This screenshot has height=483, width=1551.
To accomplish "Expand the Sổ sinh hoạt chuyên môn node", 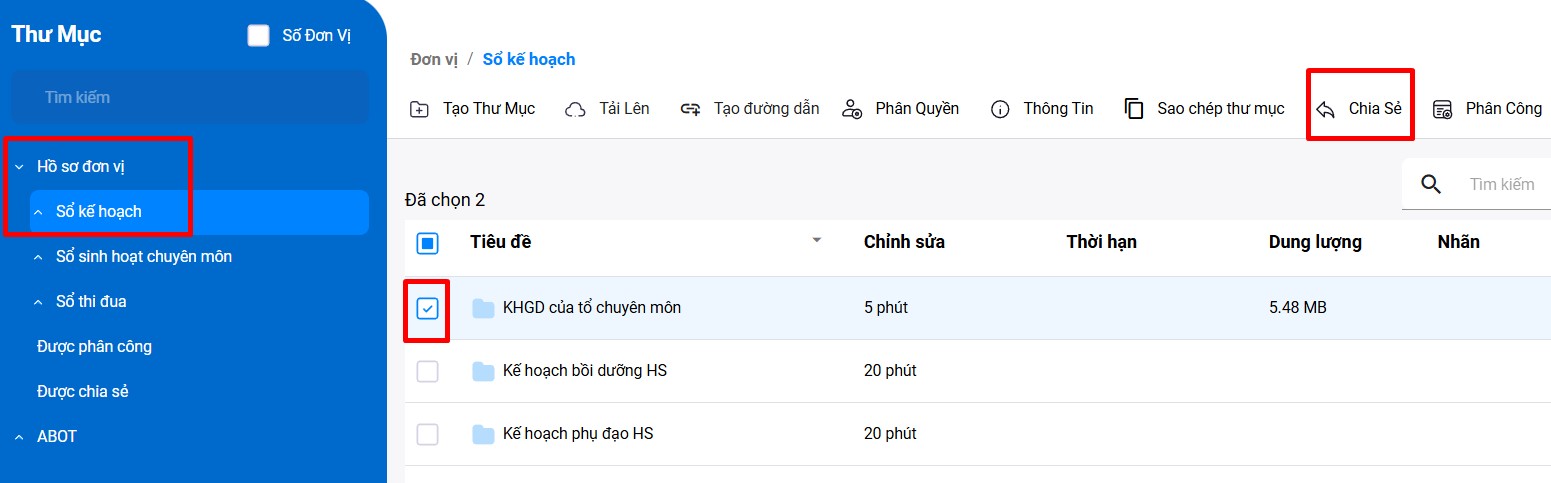I will (38, 257).
